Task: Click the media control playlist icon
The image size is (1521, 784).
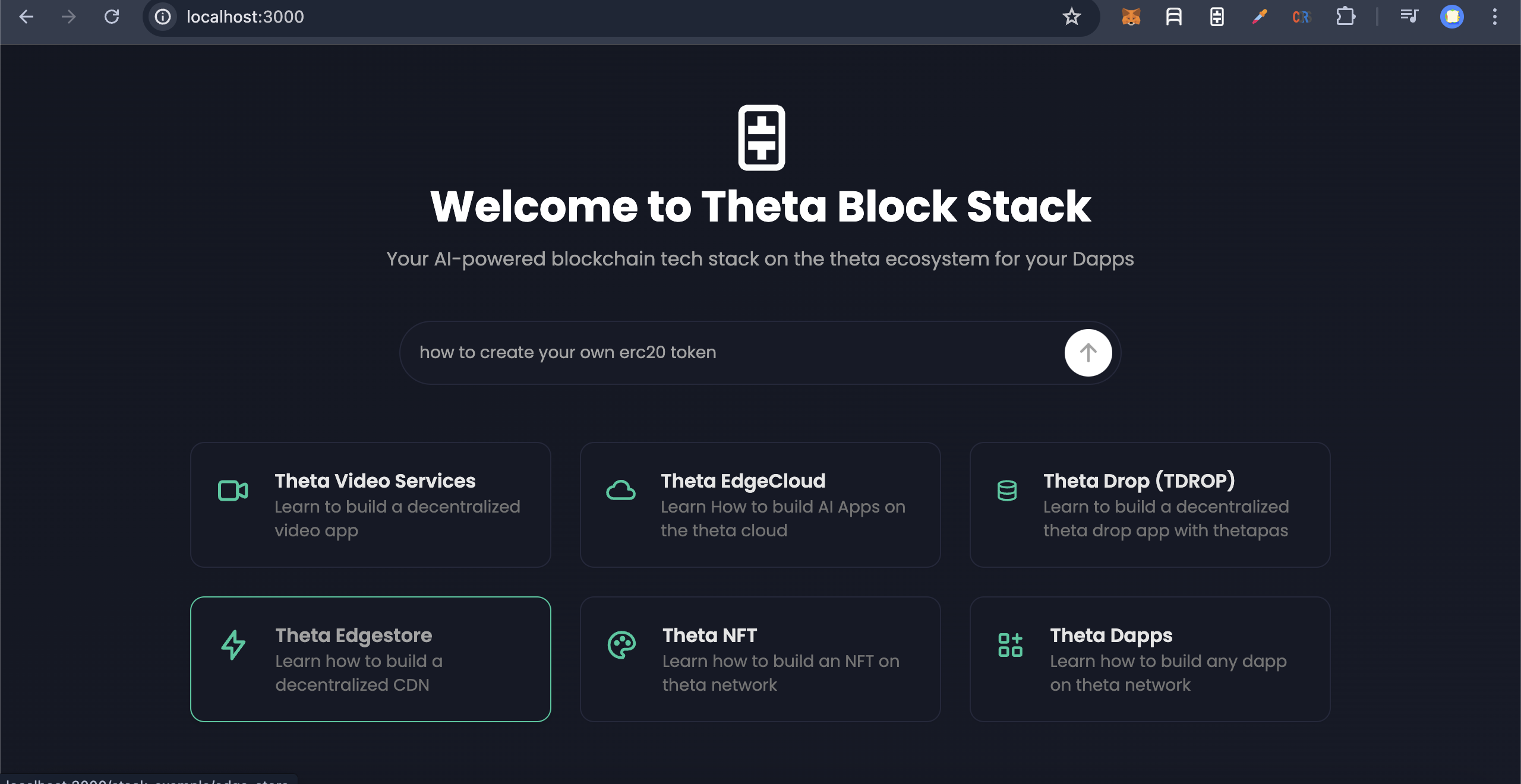Action: (1409, 17)
